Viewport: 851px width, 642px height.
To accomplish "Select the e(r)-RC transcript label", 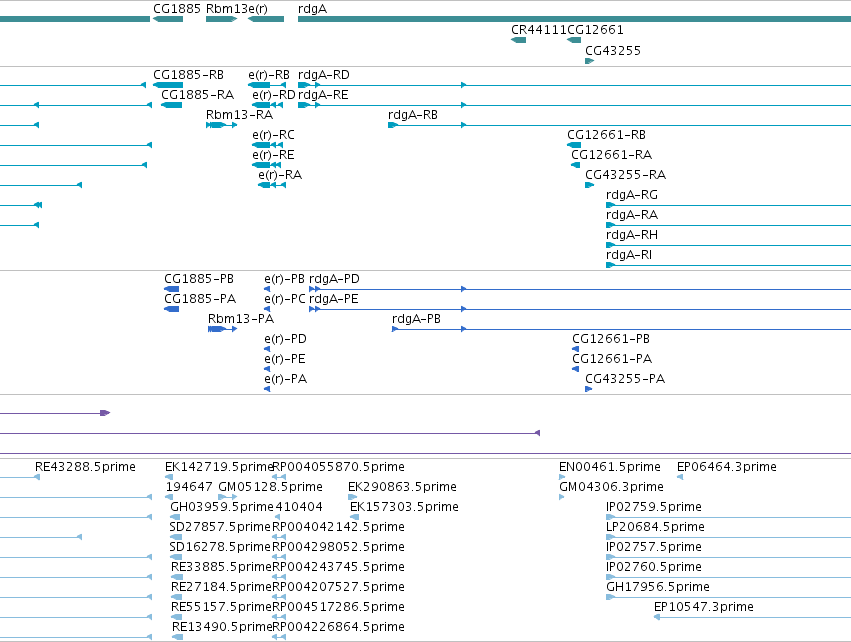I will (274, 135).
